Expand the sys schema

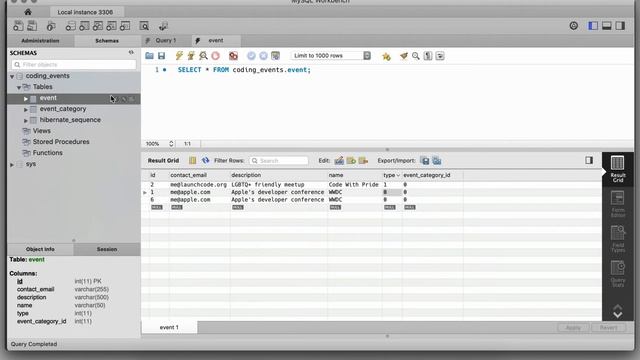coord(12,164)
